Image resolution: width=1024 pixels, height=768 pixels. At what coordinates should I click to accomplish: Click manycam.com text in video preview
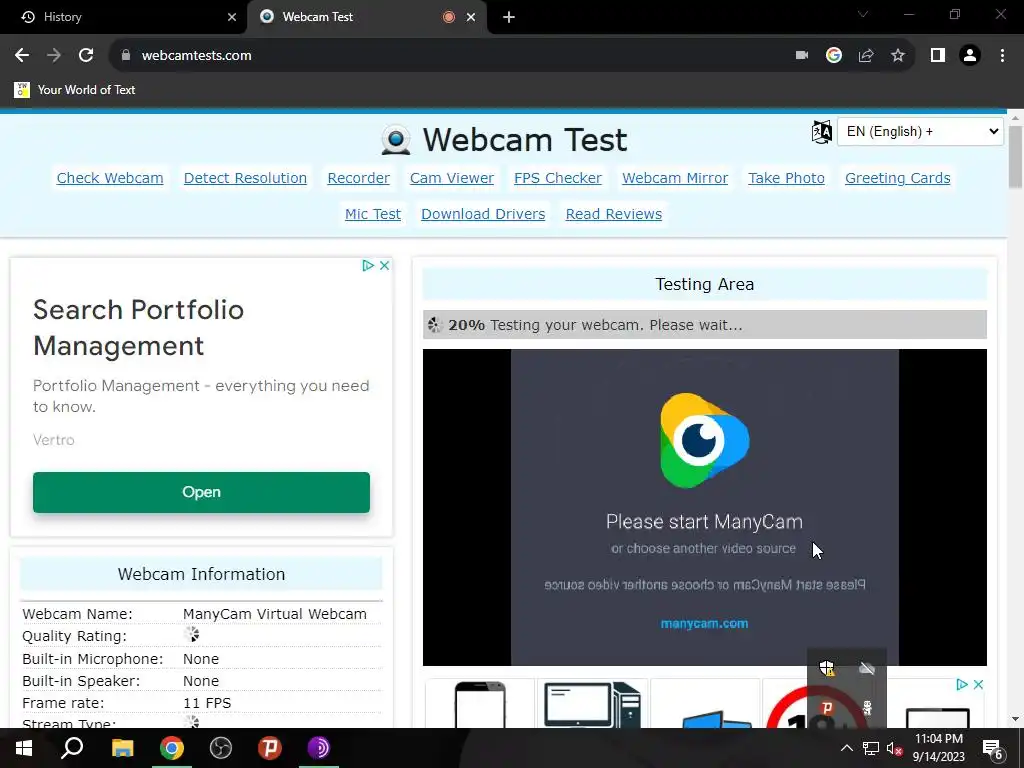(704, 624)
